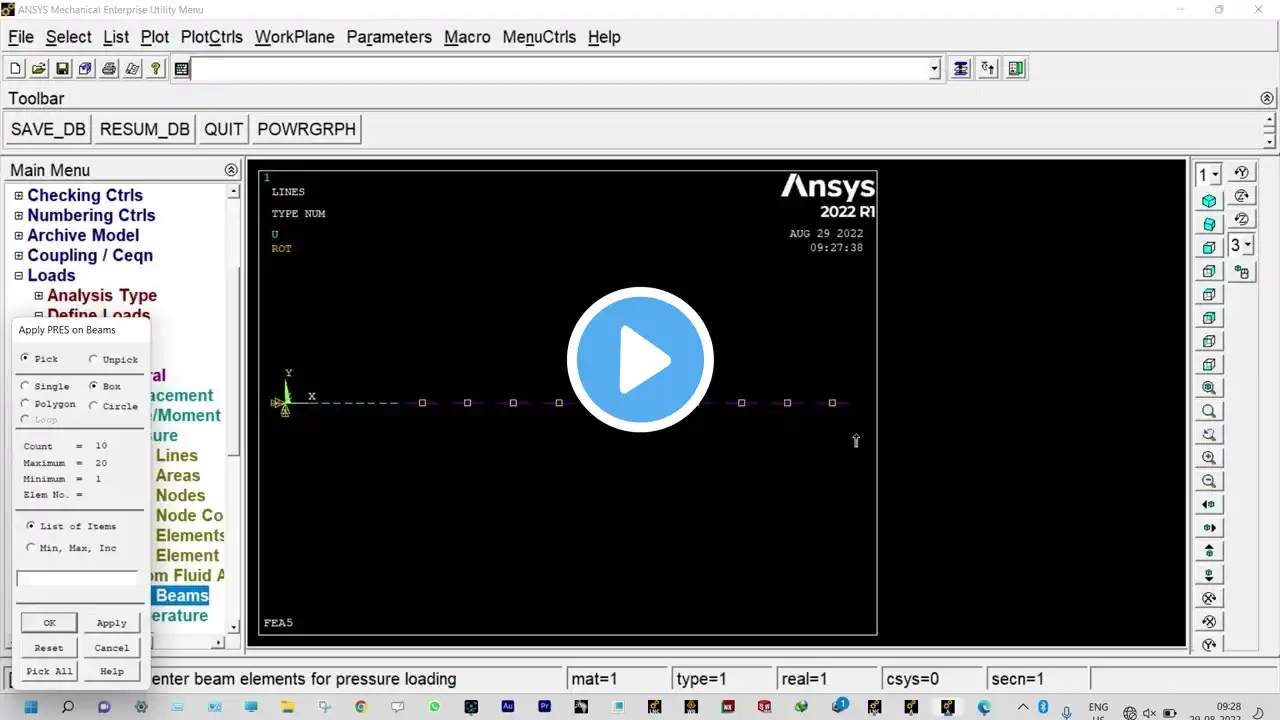Open the printer icon in the top toolbar
Image resolution: width=1280 pixels, height=720 pixels.
coord(109,69)
